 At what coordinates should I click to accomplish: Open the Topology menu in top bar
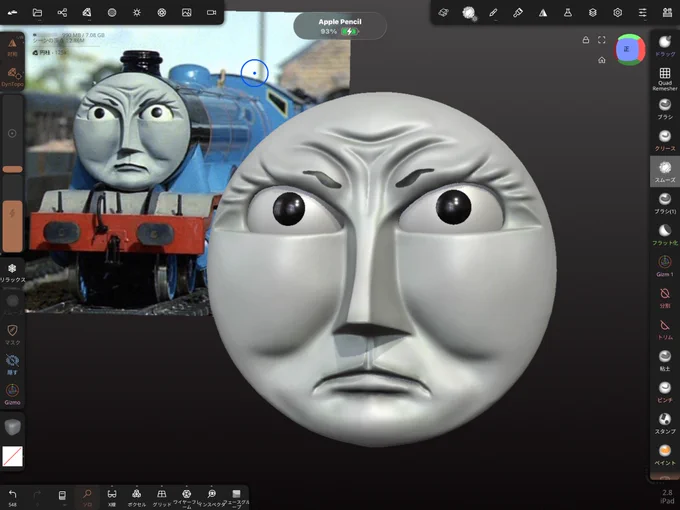(x=87, y=13)
